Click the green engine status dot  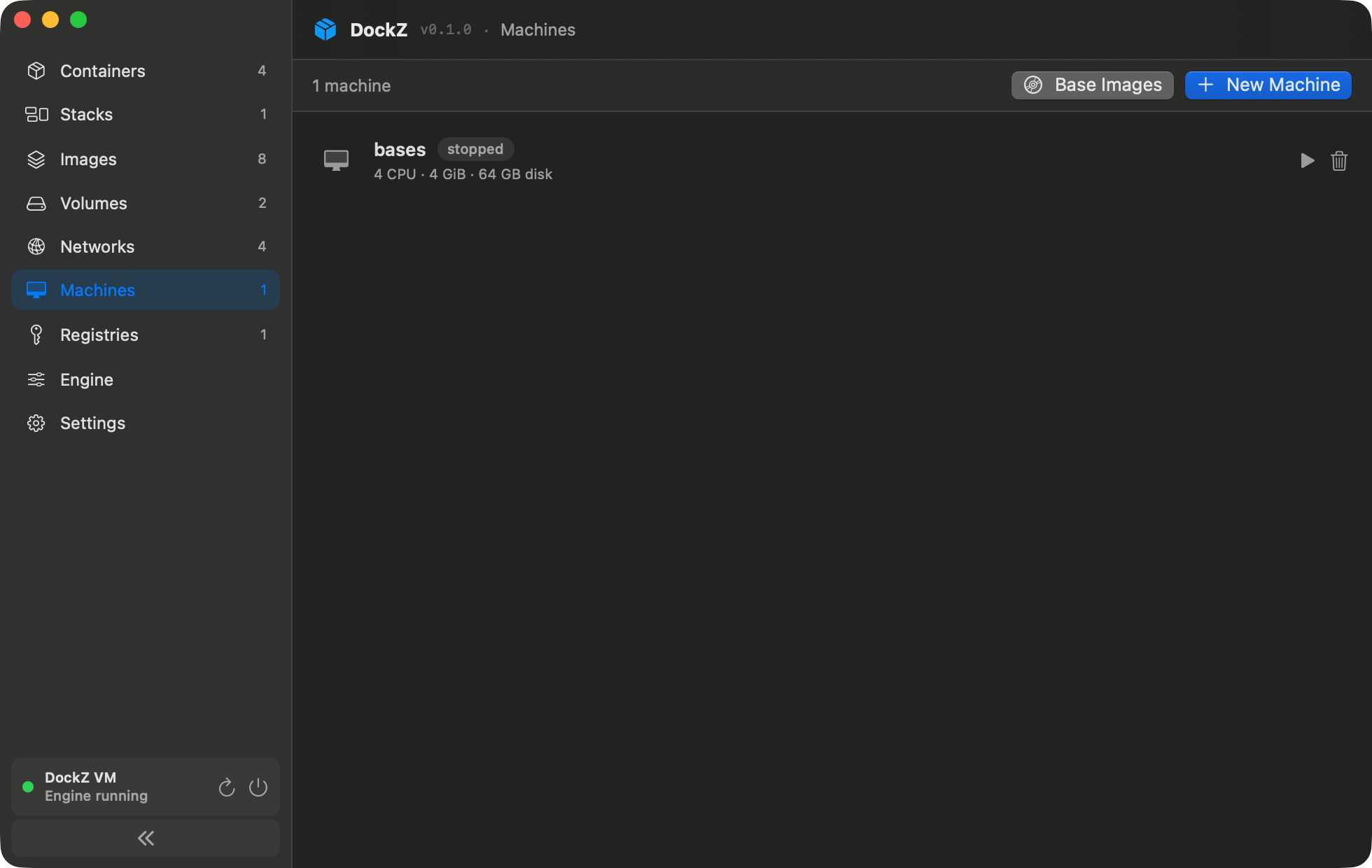pos(28,787)
